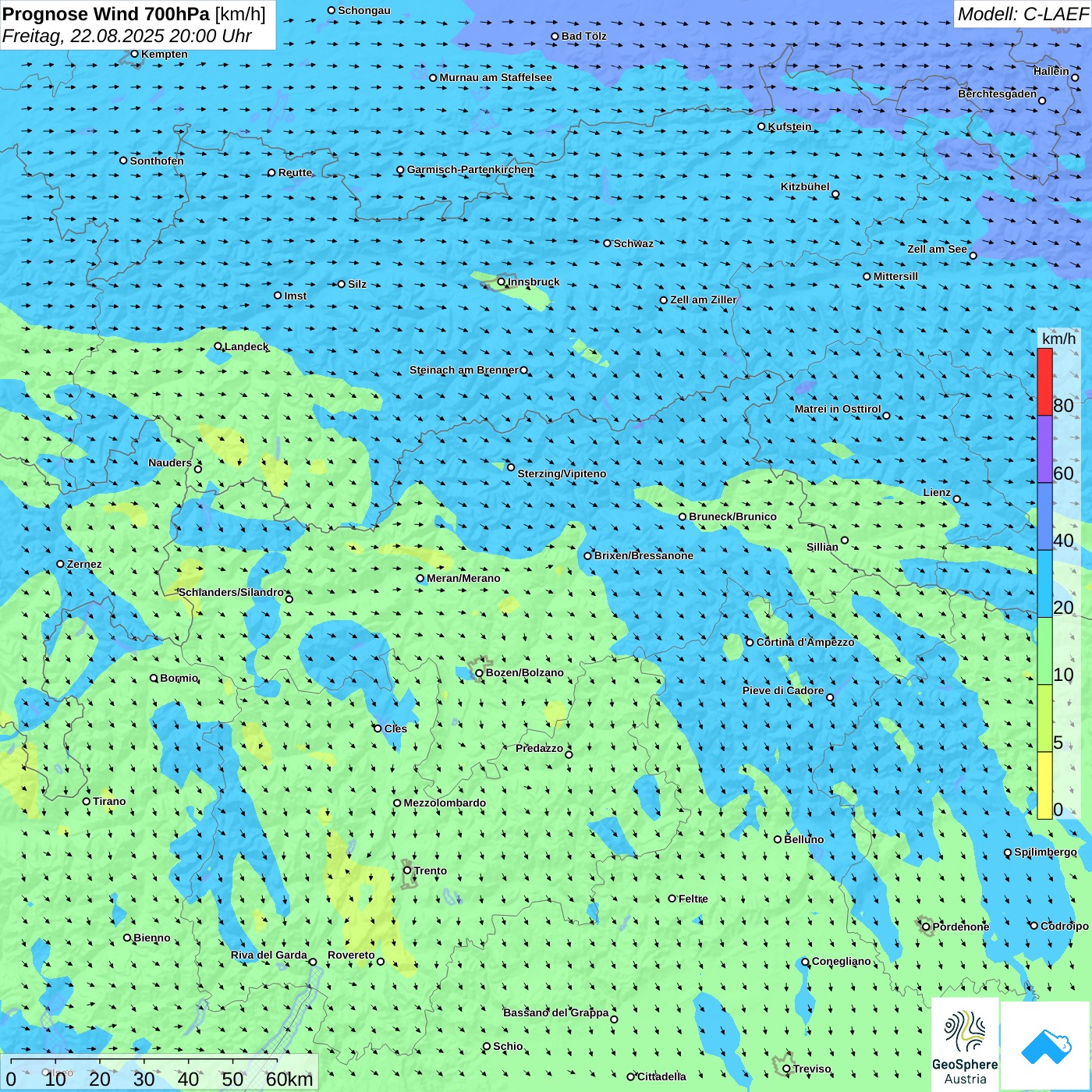Click the Schongau label

click(x=364, y=10)
